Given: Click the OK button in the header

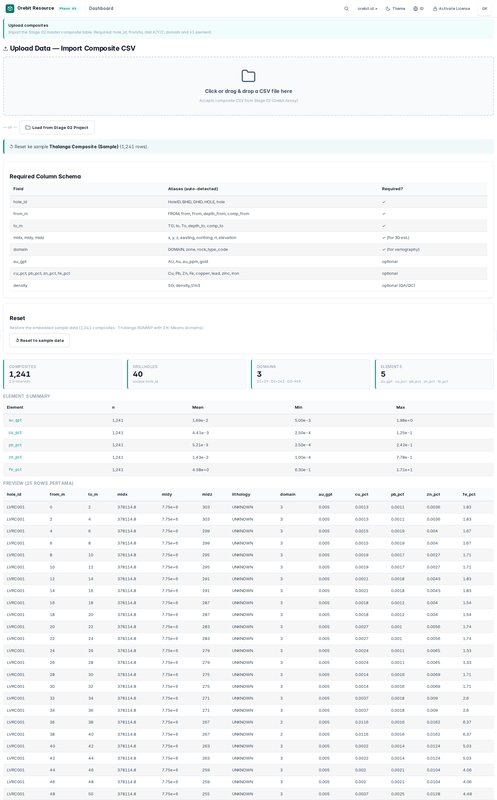Looking at the screenshot, I should click(485, 9).
